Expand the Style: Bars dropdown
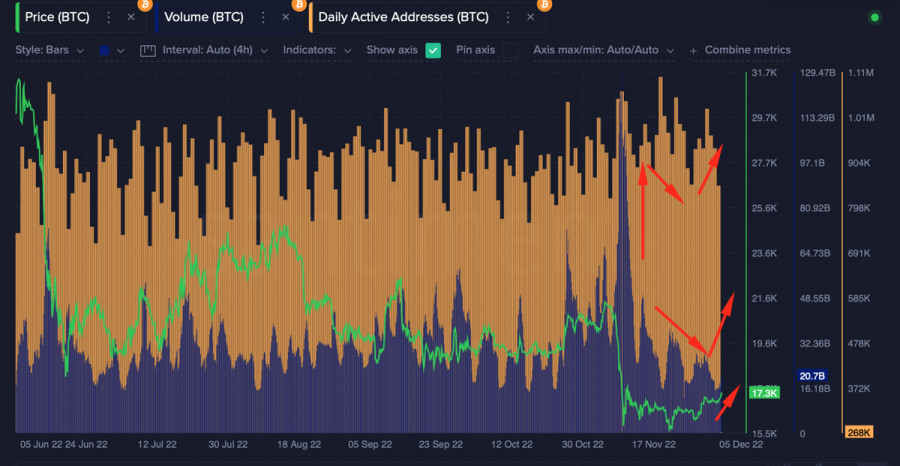Screen dimensions: 900x466 [47, 50]
